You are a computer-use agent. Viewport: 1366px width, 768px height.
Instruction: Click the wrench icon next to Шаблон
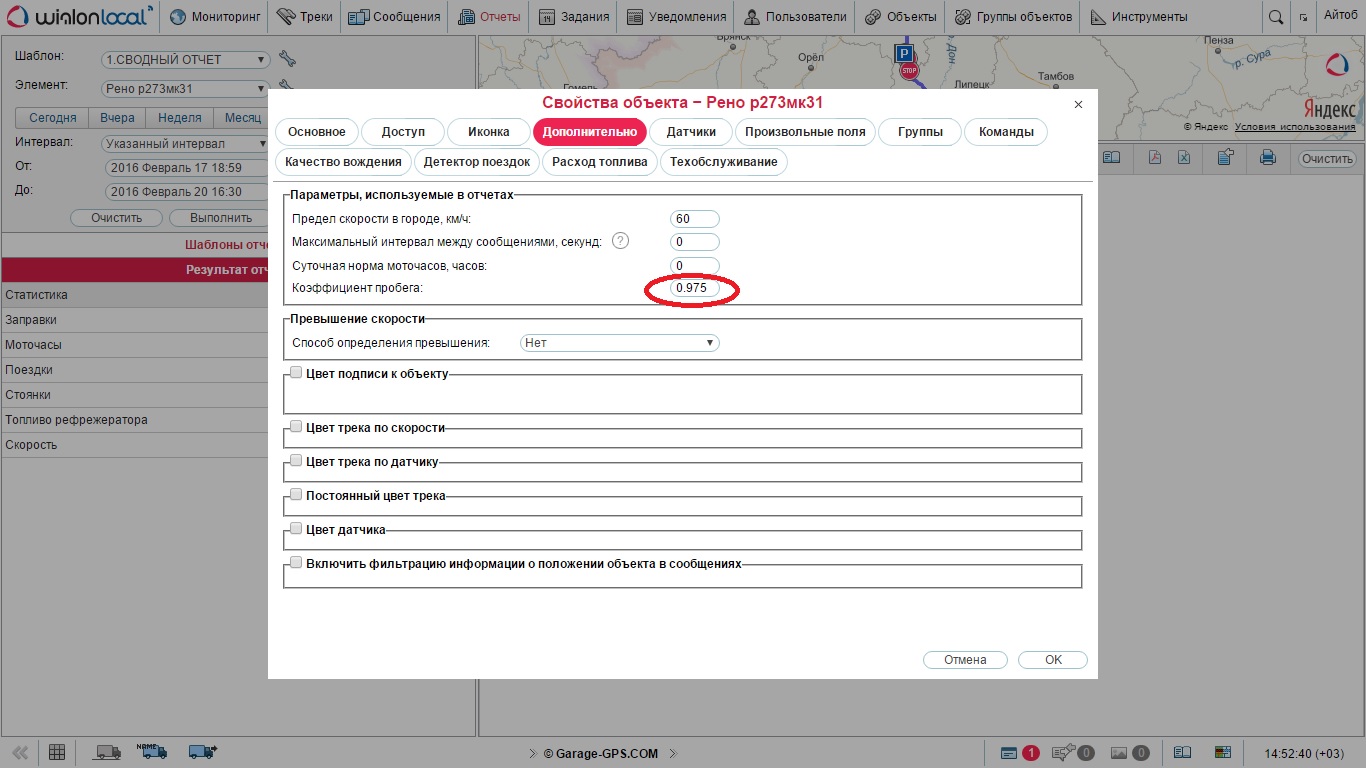click(287, 59)
